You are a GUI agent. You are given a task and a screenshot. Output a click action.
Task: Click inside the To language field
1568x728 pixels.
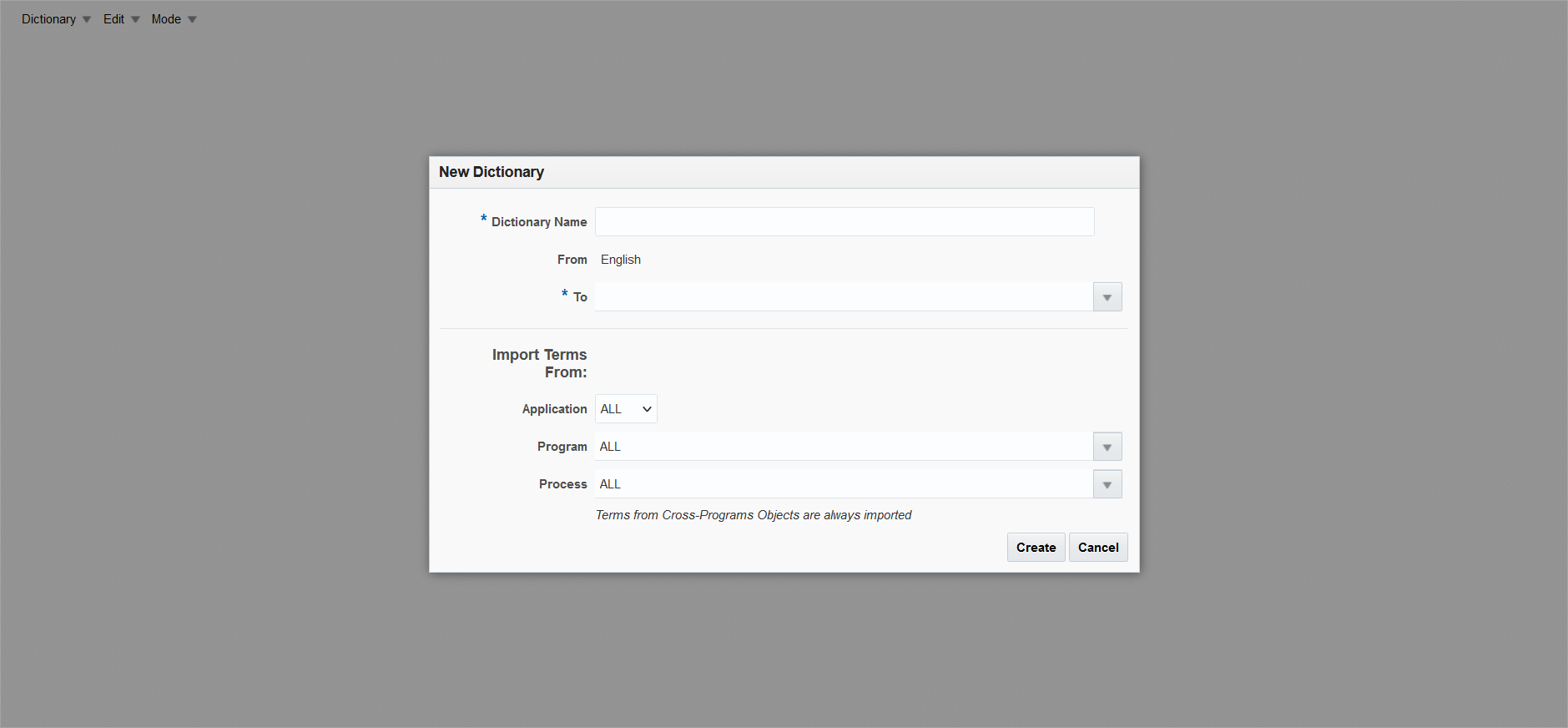click(843, 297)
